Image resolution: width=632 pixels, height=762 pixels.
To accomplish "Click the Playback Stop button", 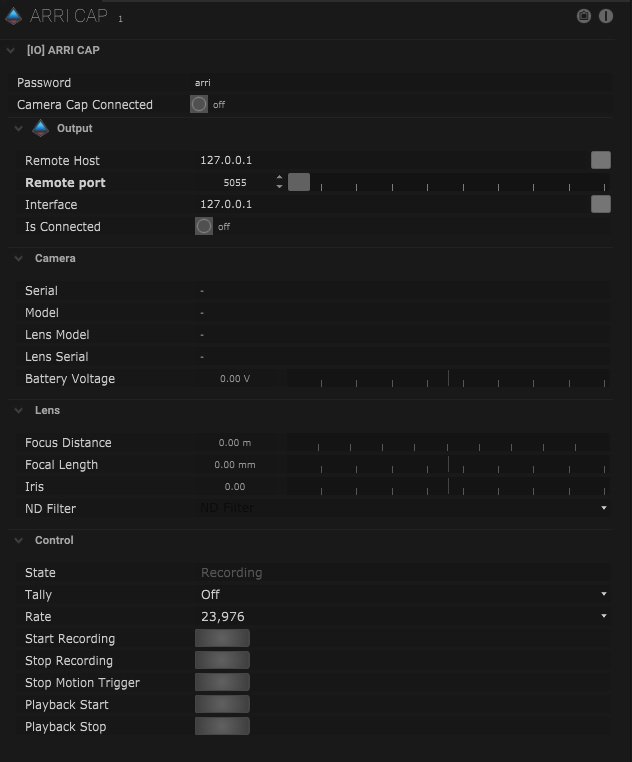I will pyautogui.click(x=223, y=726).
